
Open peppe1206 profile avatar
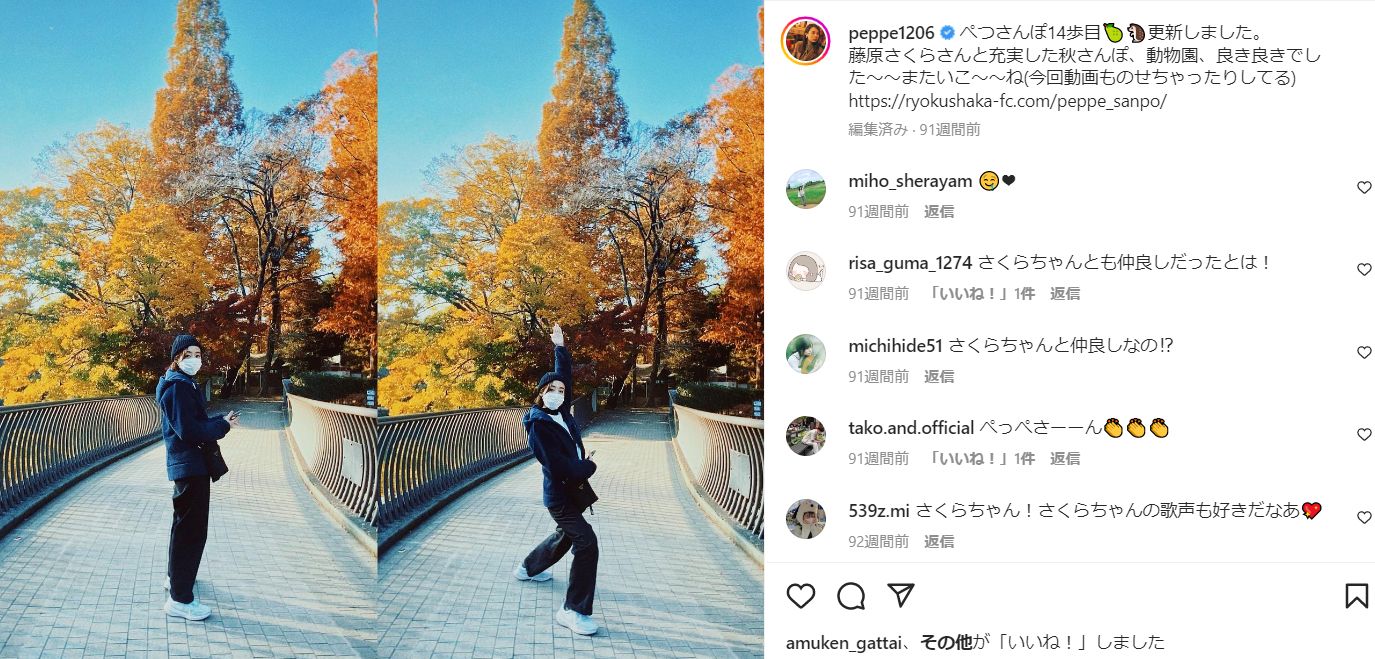click(806, 41)
